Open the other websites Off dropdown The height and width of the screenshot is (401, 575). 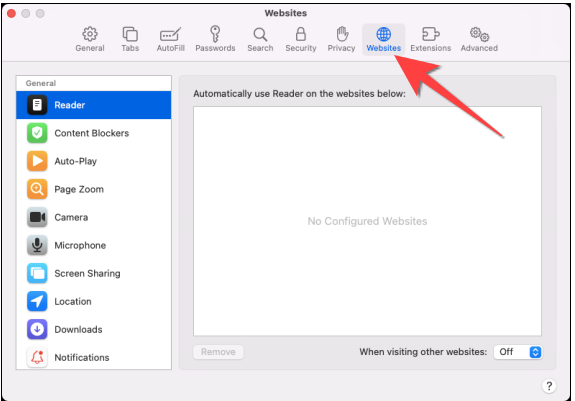pyautogui.click(x=518, y=352)
